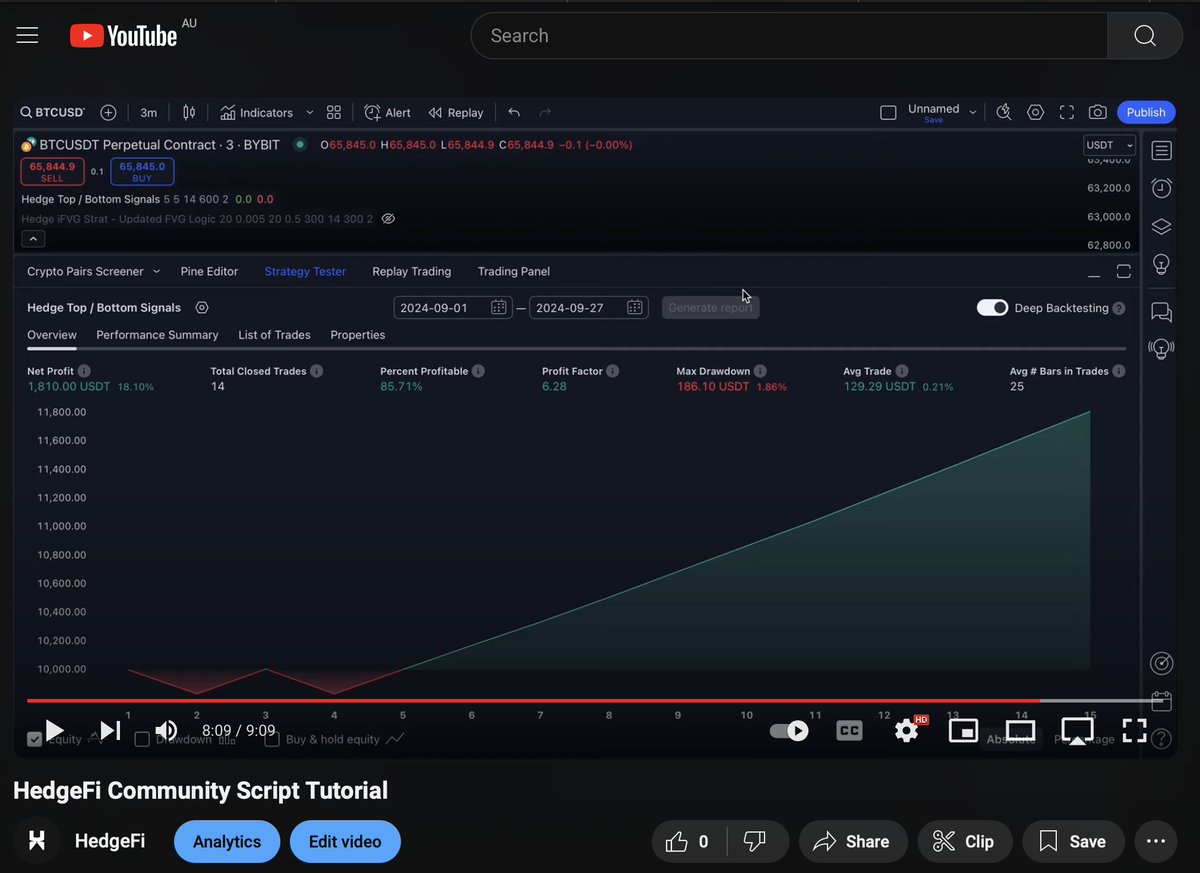Open strategy settings gear beside Hedge Top / Bottom Signals
This screenshot has width=1200, height=873.
pyautogui.click(x=202, y=308)
